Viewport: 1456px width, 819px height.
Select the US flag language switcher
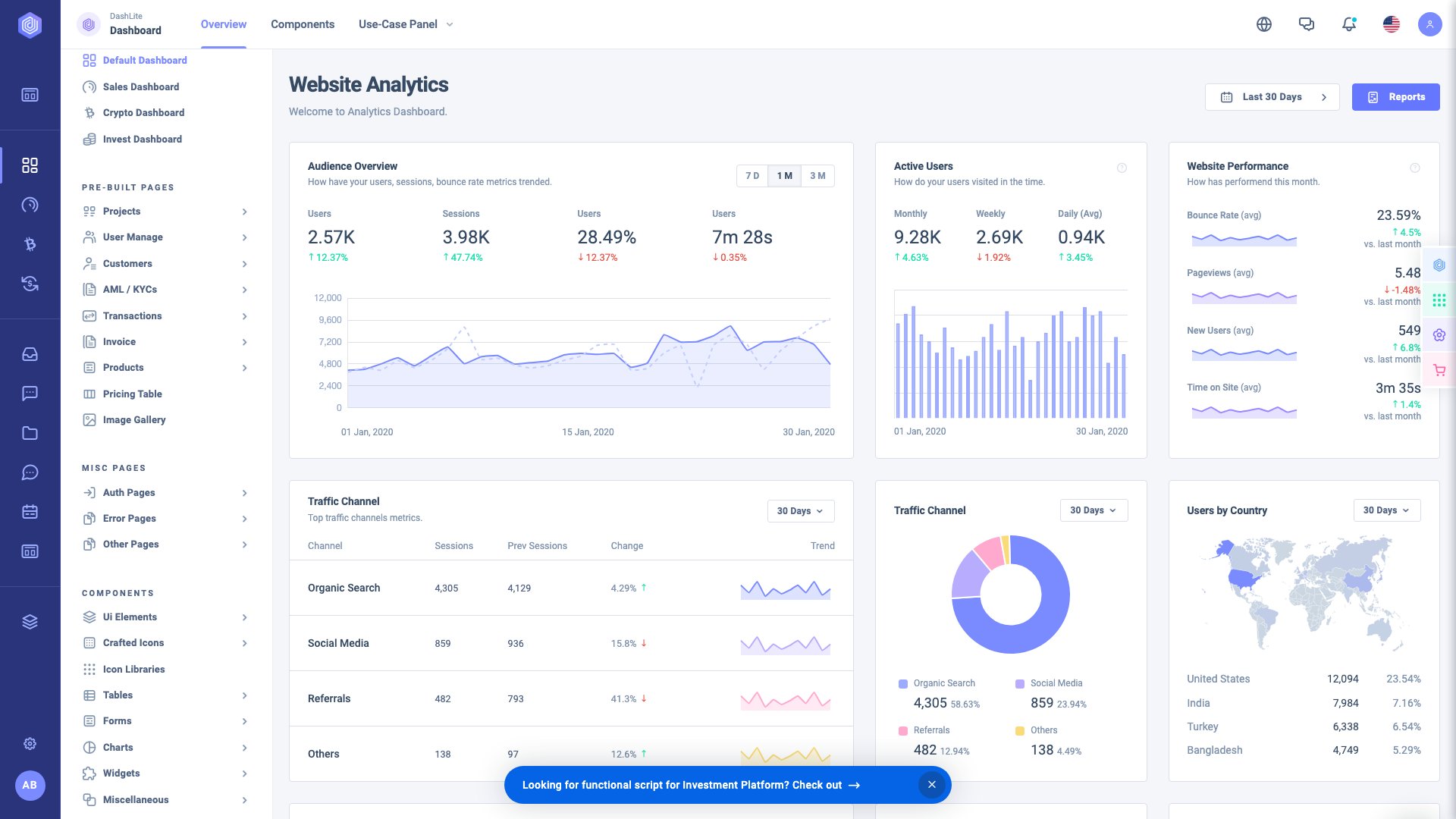(1391, 24)
